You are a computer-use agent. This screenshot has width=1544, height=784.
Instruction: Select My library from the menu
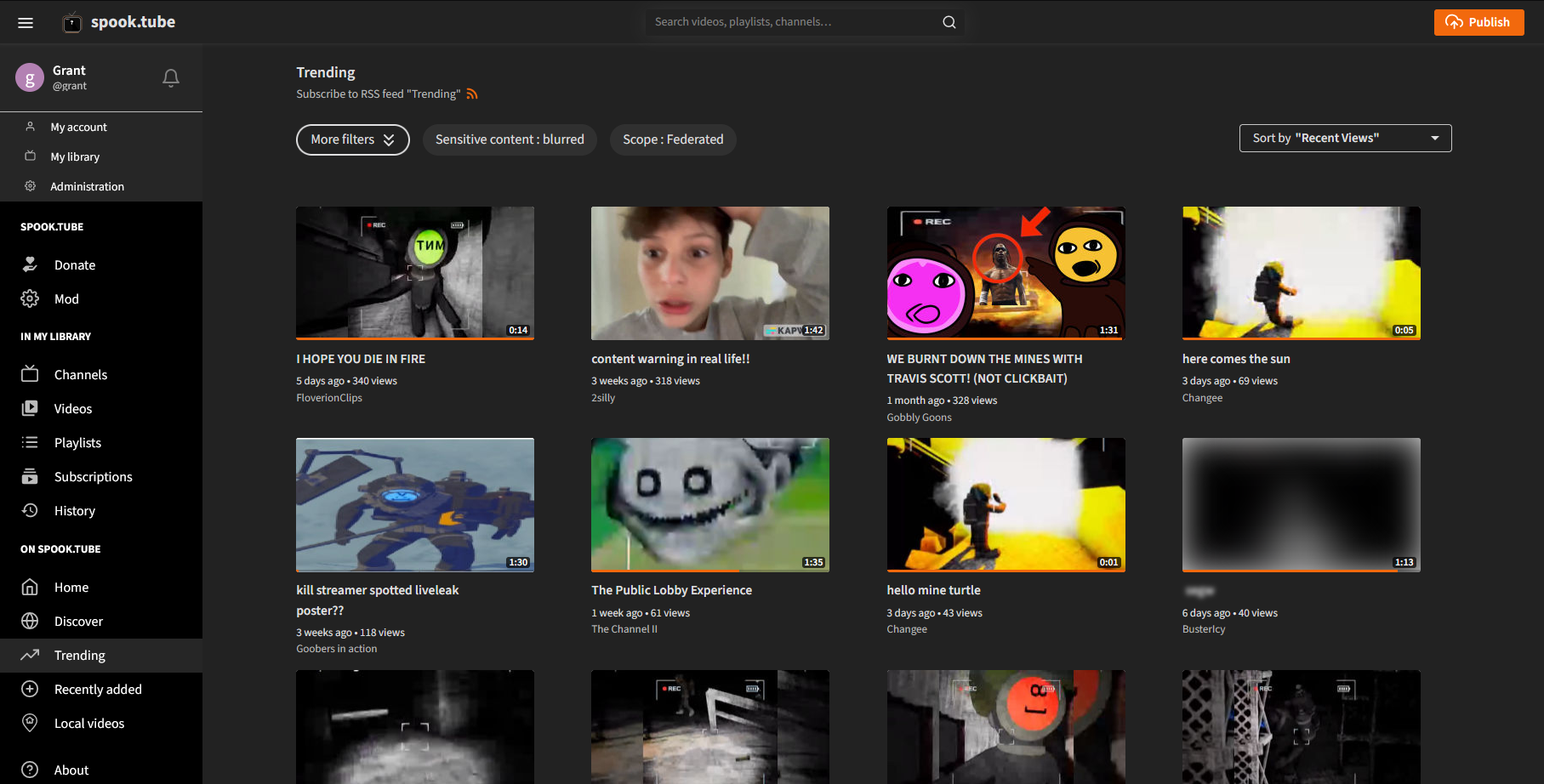click(x=75, y=156)
